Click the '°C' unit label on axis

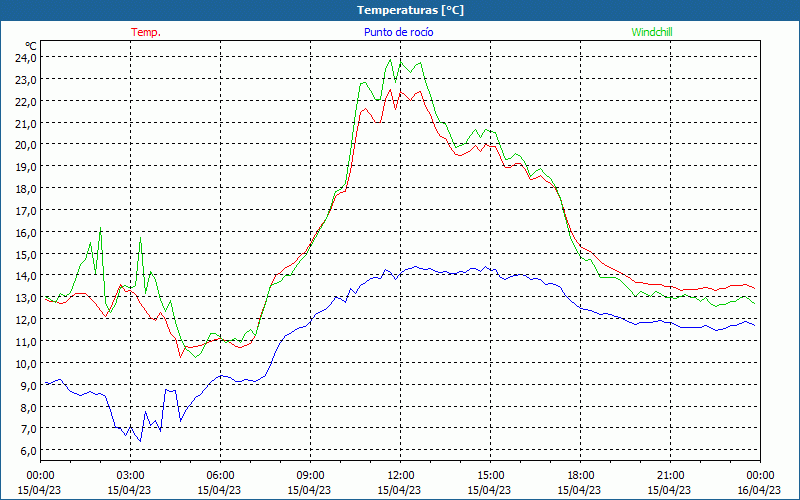coord(31,46)
